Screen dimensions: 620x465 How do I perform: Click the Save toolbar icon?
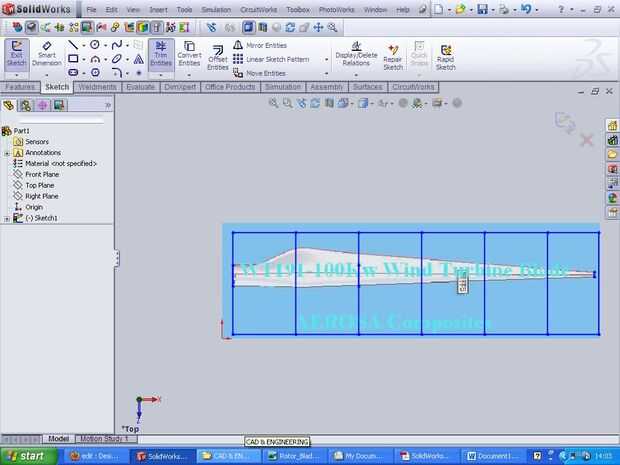[x=483, y=9]
